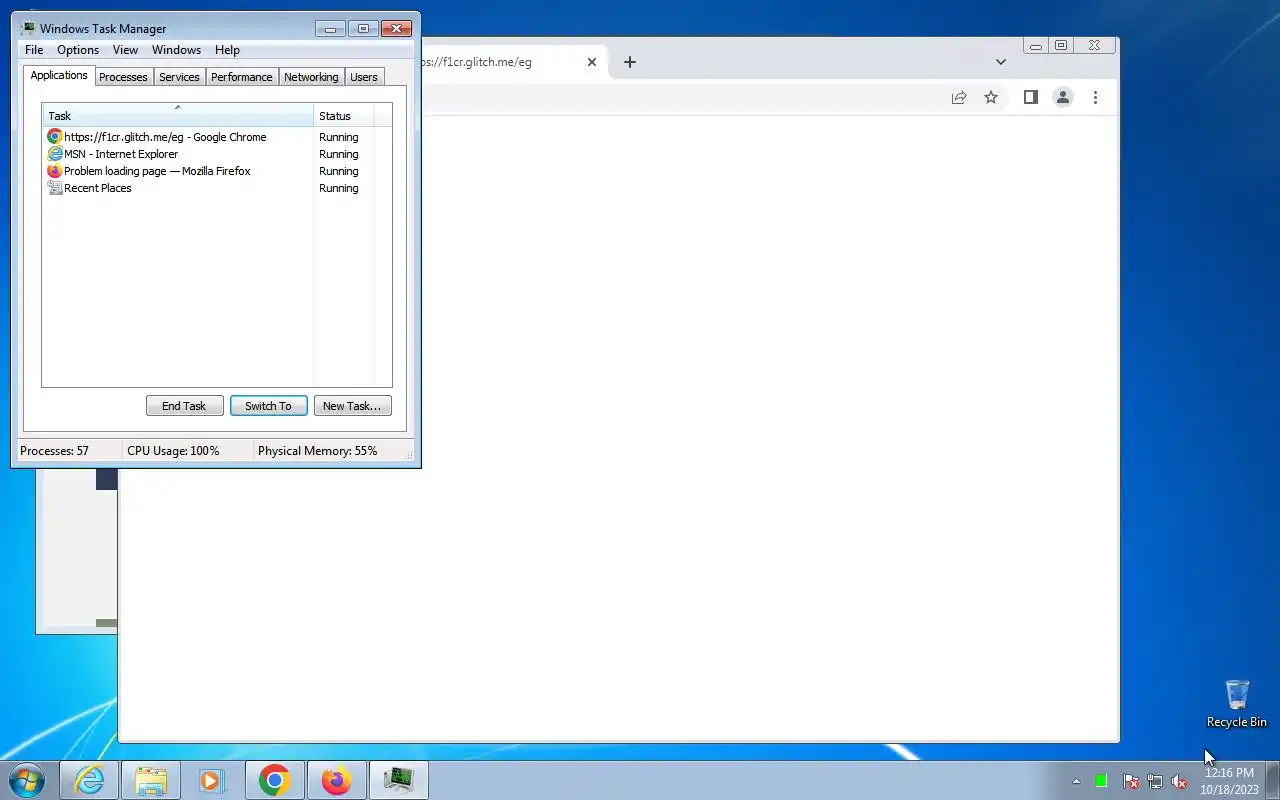
Task: Click the CPU Usage: 100% status entry
Action: (173, 451)
